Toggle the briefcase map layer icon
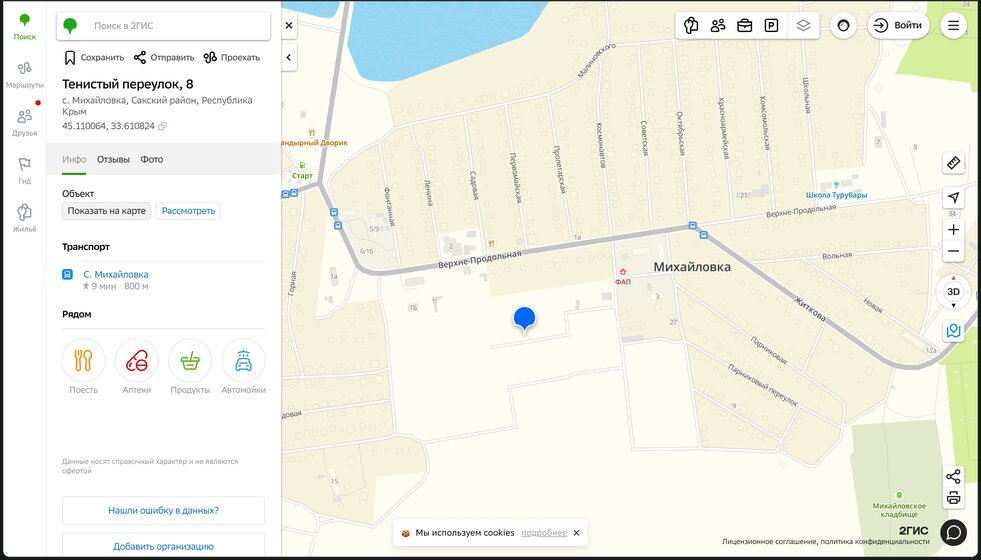 click(745, 26)
